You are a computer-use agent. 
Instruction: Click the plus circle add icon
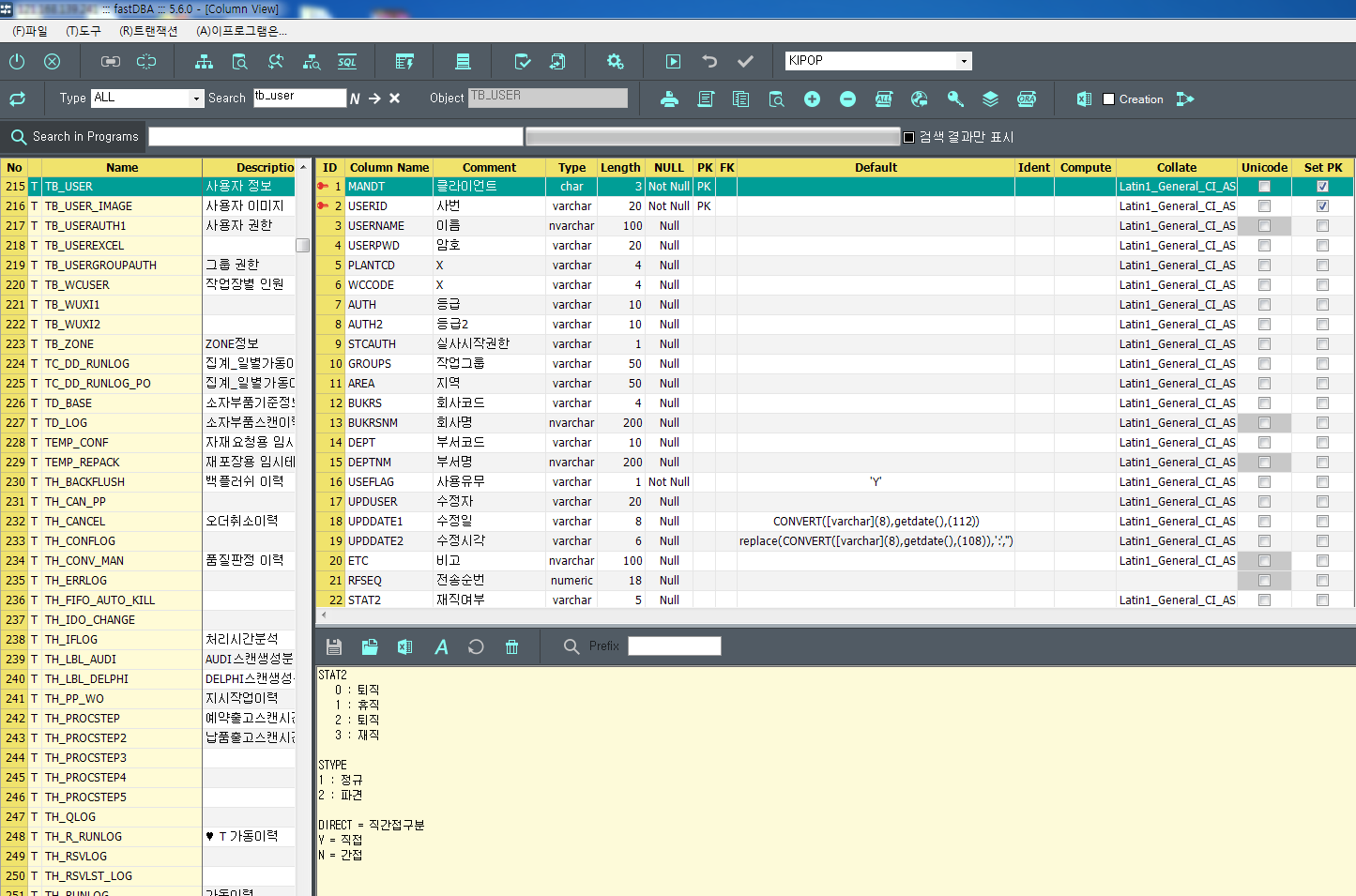point(812,99)
